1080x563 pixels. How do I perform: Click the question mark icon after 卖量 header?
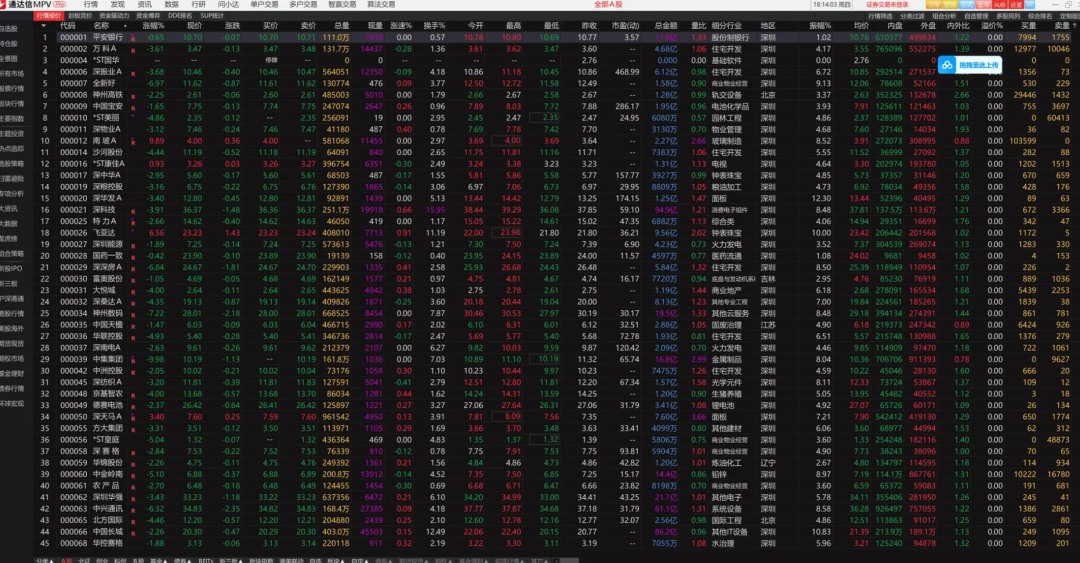pyautogui.click(x=1074, y=25)
